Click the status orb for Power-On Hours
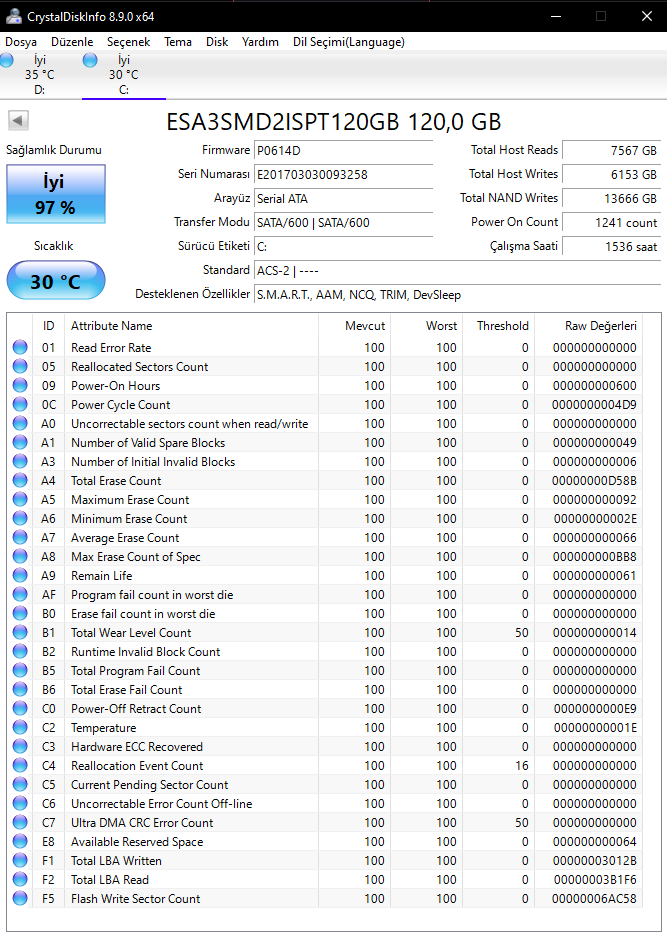 pyautogui.click(x=20, y=385)
